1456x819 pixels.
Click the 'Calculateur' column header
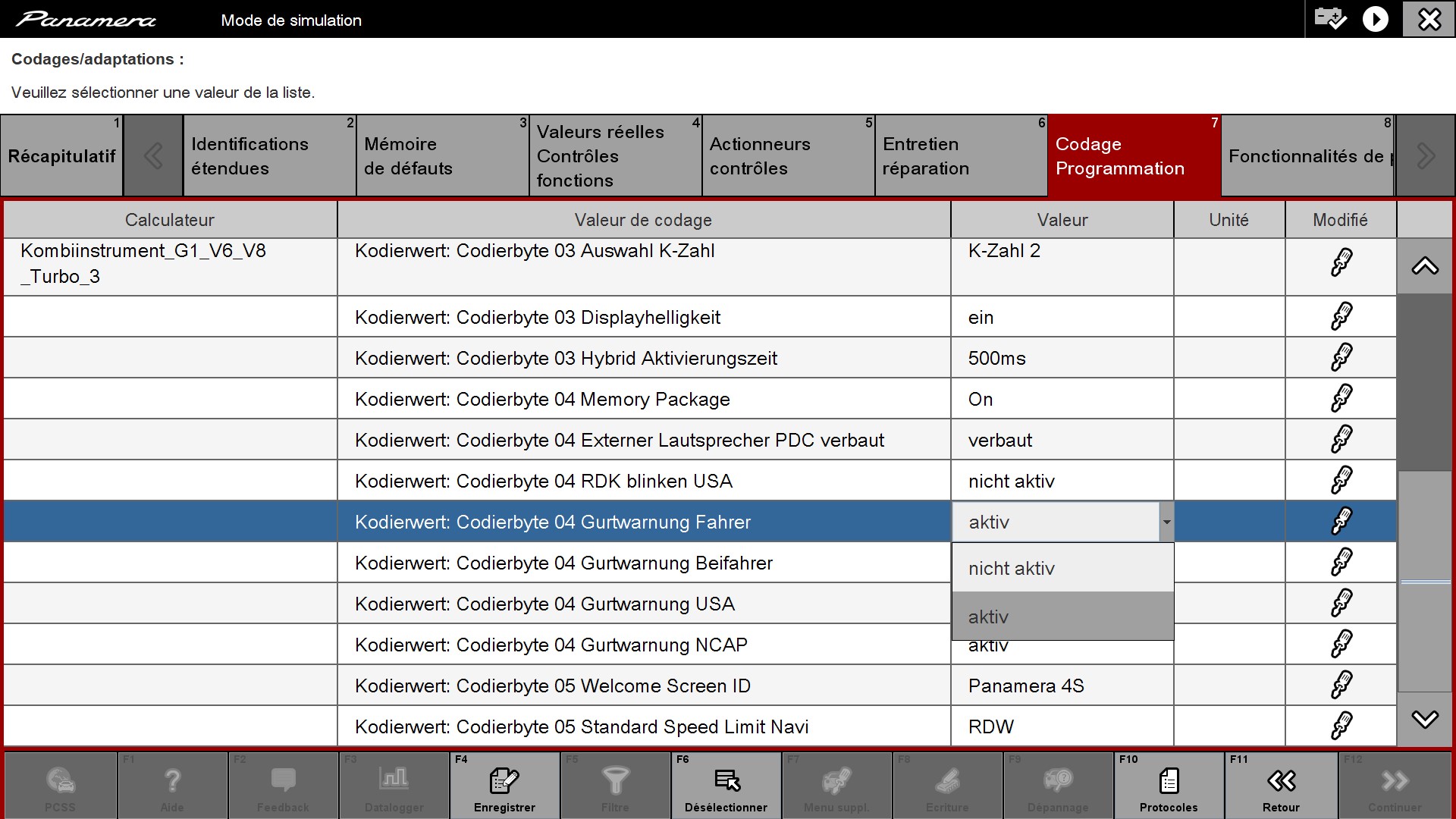coord(171,220)
